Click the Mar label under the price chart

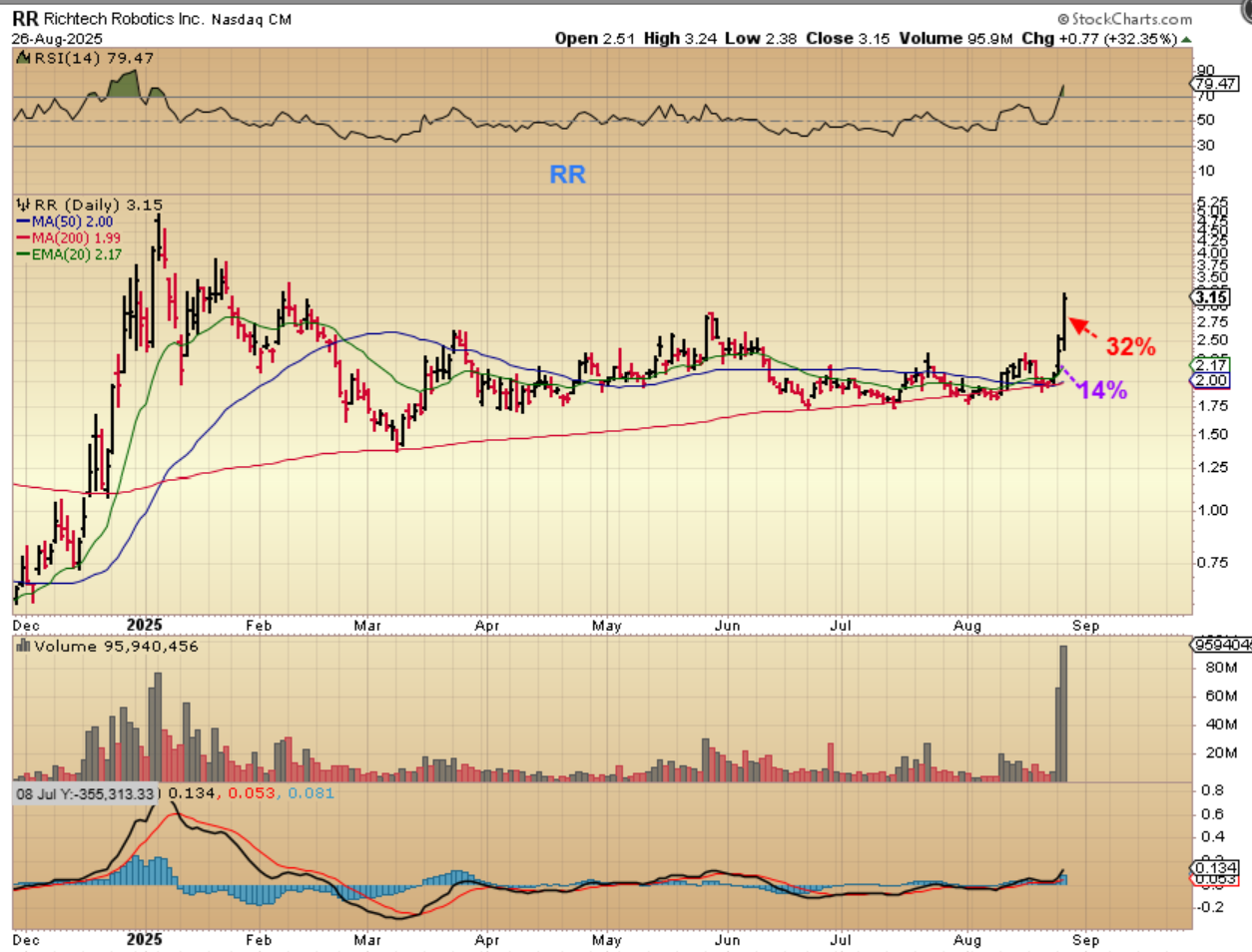click(367, 626)
